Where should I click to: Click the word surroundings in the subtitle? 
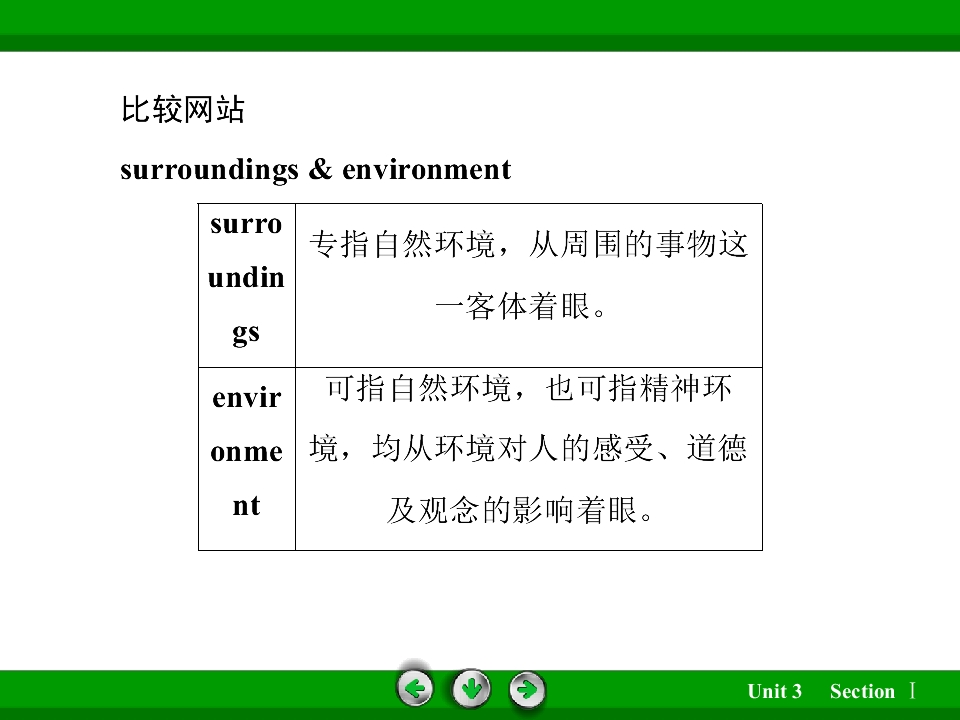(209, 170)
